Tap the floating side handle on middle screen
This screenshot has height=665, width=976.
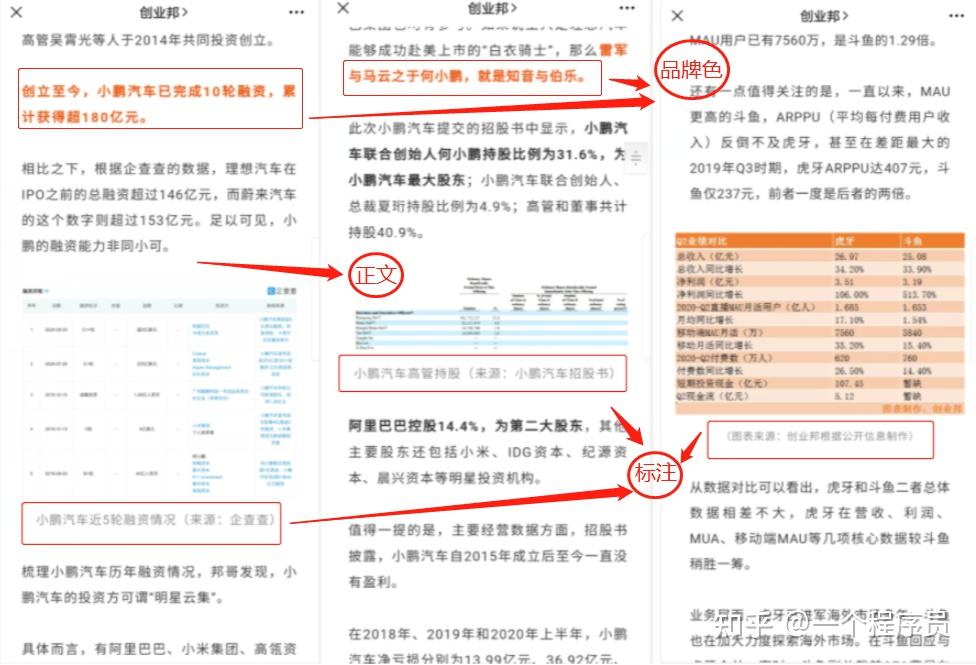click(636, 158)
